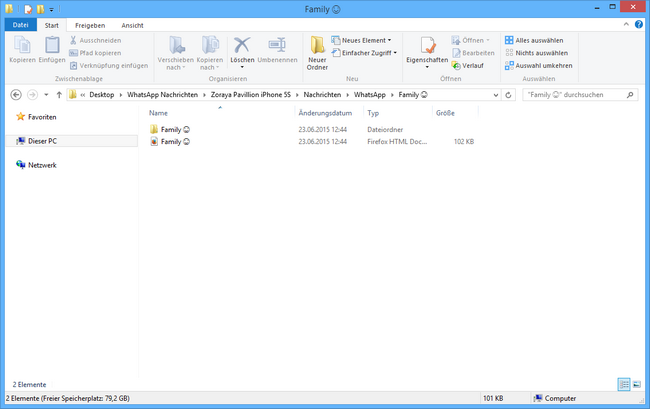Expand the Einfacher Zugriff dropdown
Image resolution: width=650 pixels, height=409 pixels.
click(367, 52)
